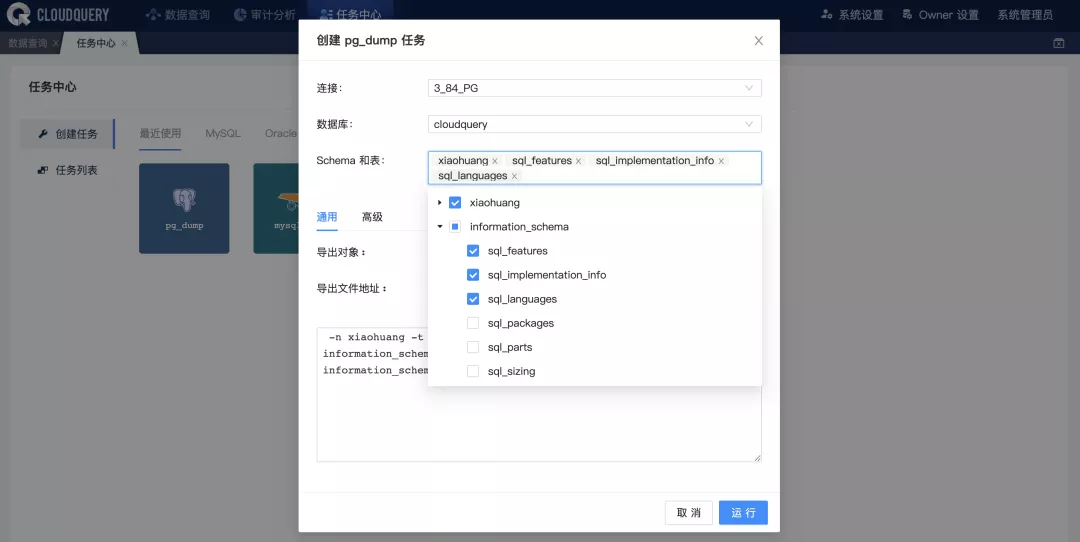Click the 系统管理员 user label
The height and width of the screenshot is (542, 1080).
[1025, 14]
